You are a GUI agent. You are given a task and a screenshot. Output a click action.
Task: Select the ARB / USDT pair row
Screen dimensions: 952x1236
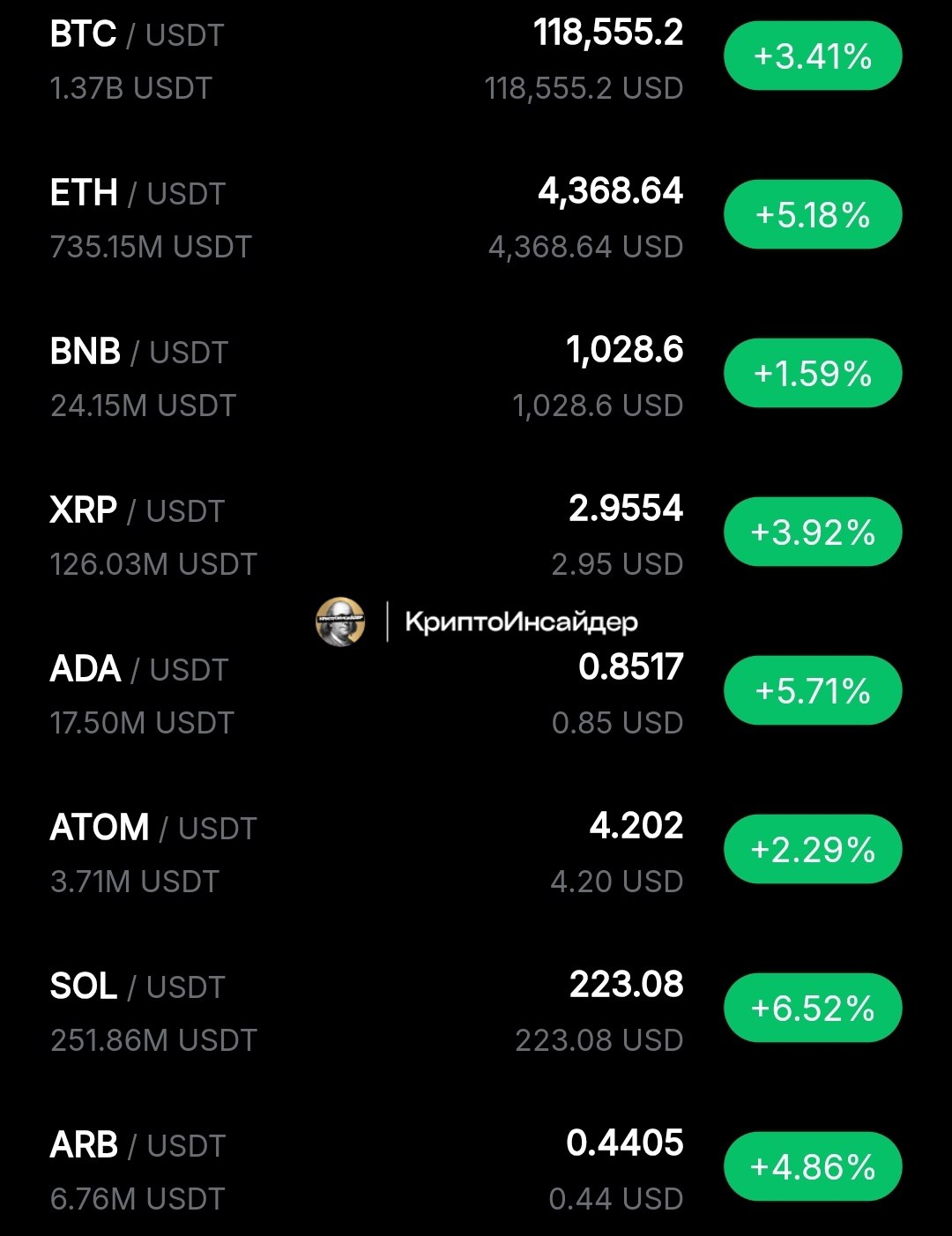[138, 1146]
